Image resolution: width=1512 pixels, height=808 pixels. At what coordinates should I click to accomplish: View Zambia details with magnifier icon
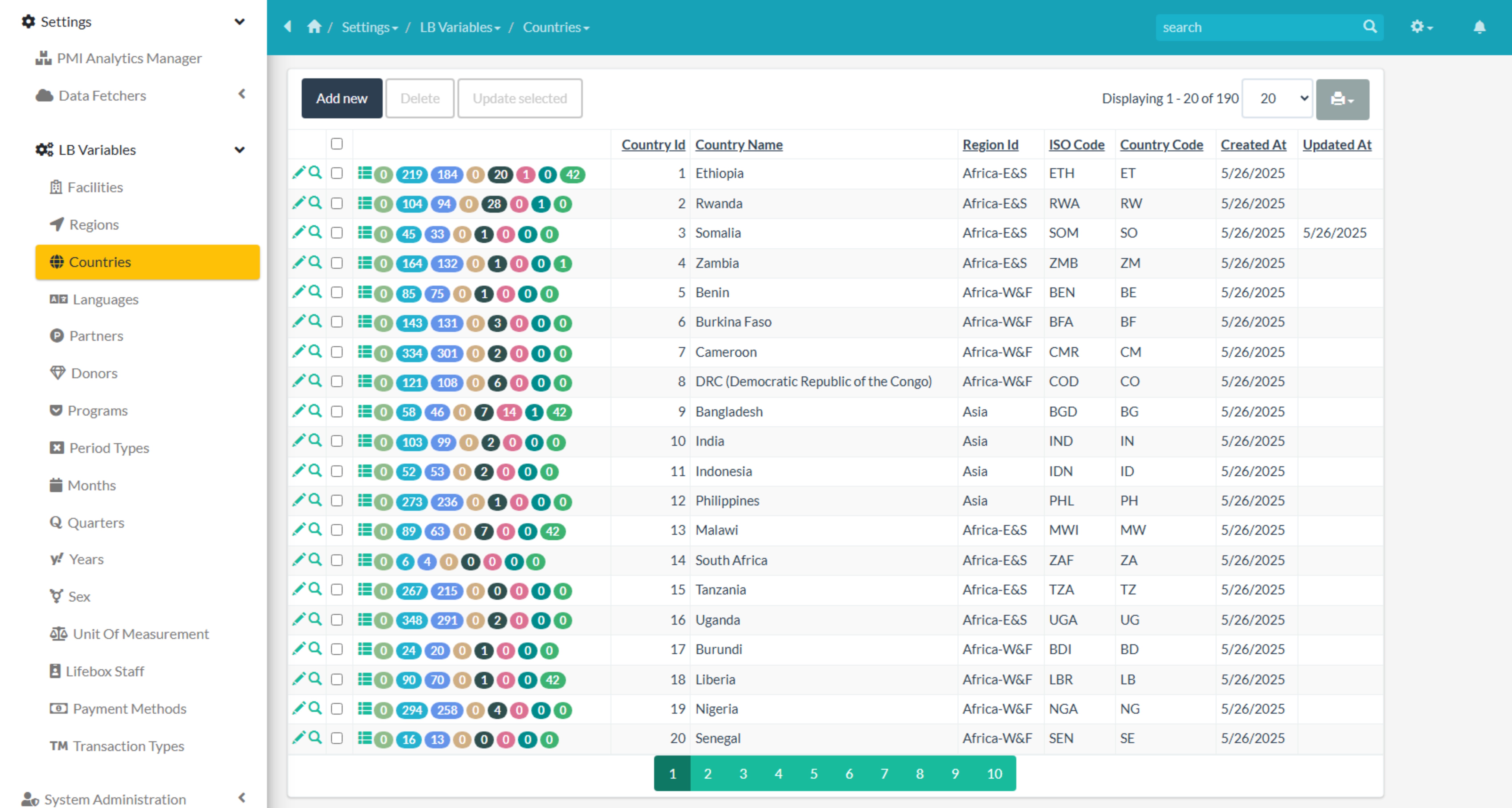pos(315,262)
